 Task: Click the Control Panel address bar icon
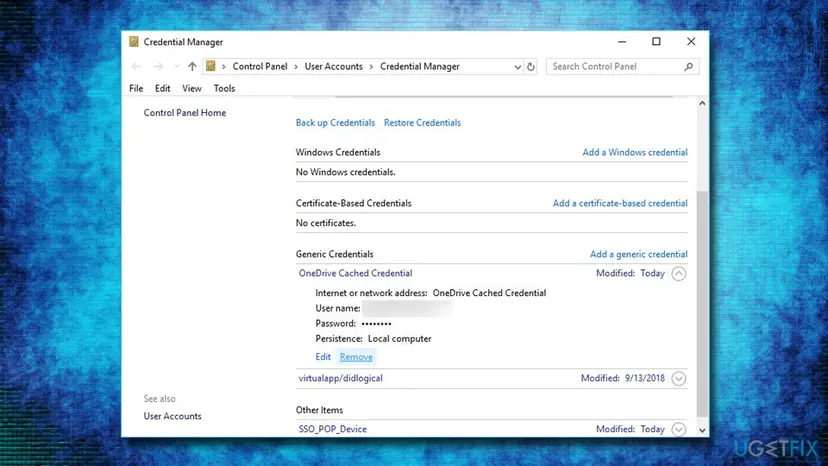pos(211,66)
